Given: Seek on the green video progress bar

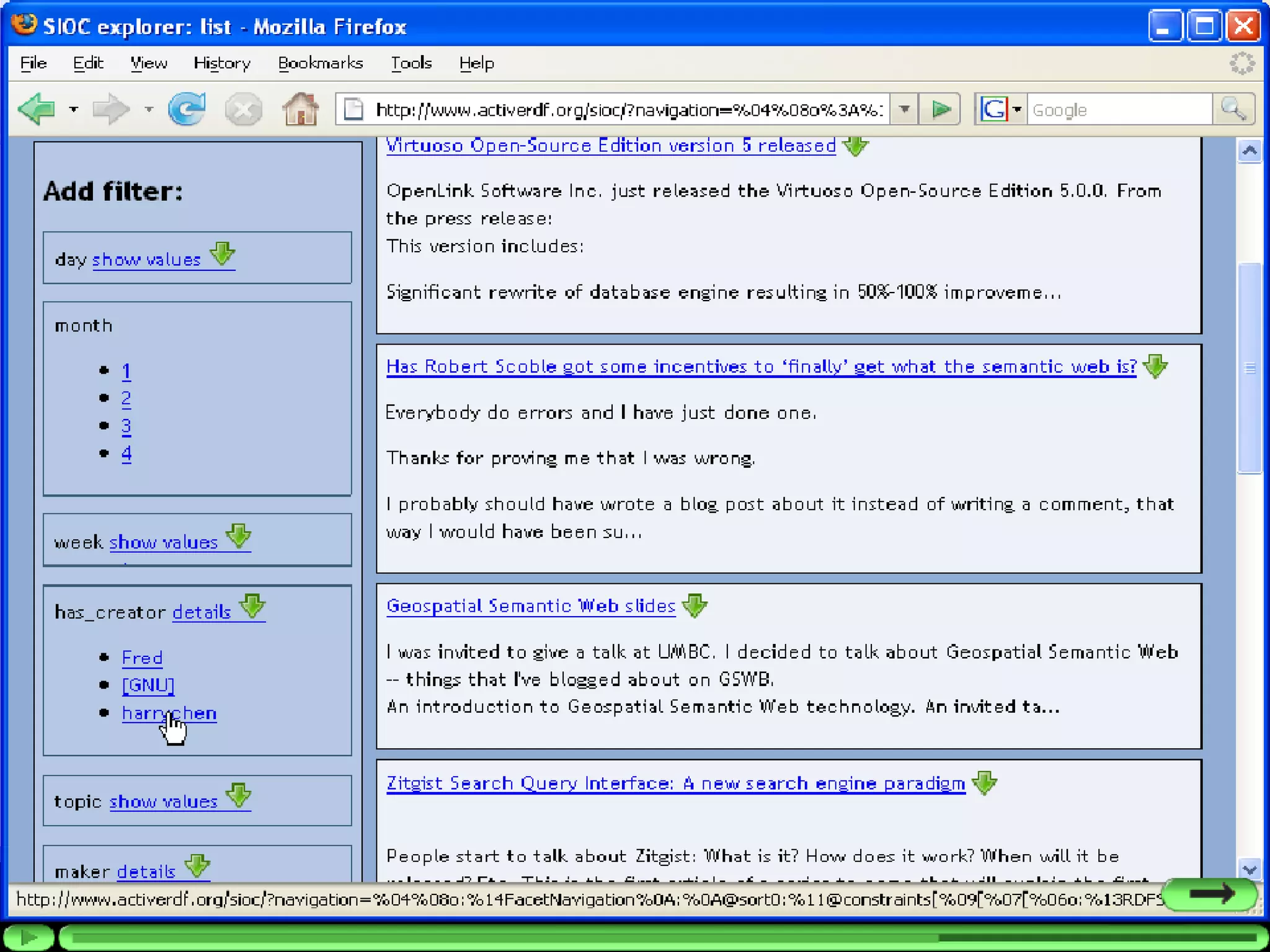Looking at the screenshot, I should [x=663, y=937].
